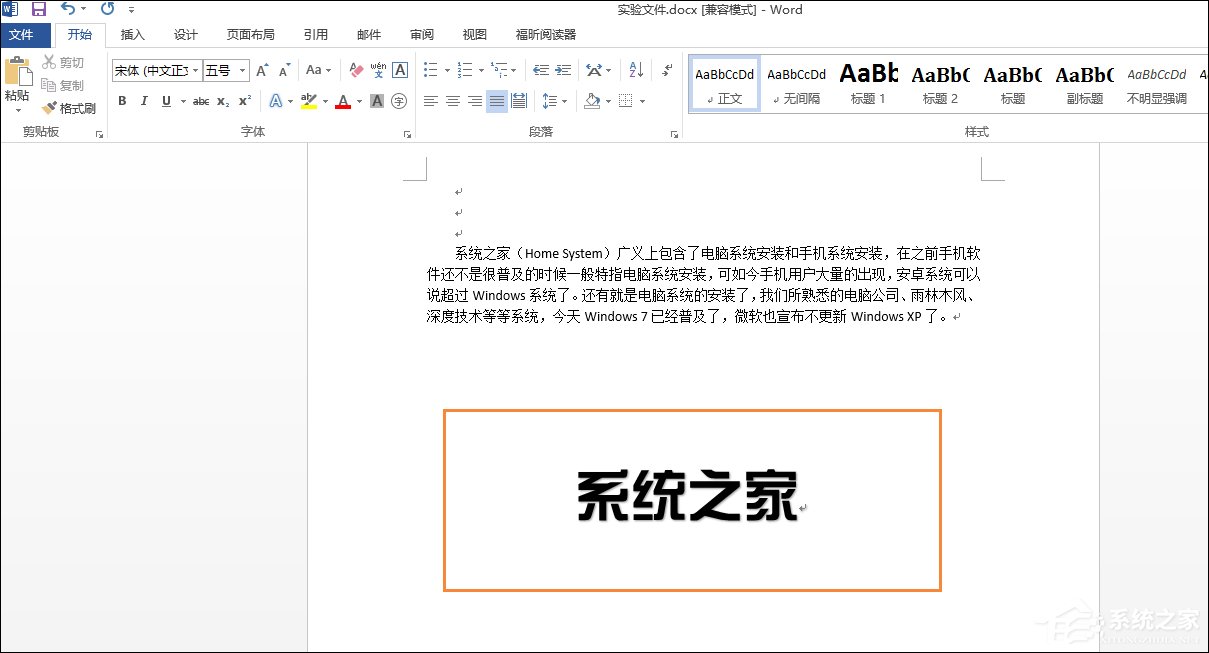
Task: Open the font color swatch dropdown
Action: 357,100
